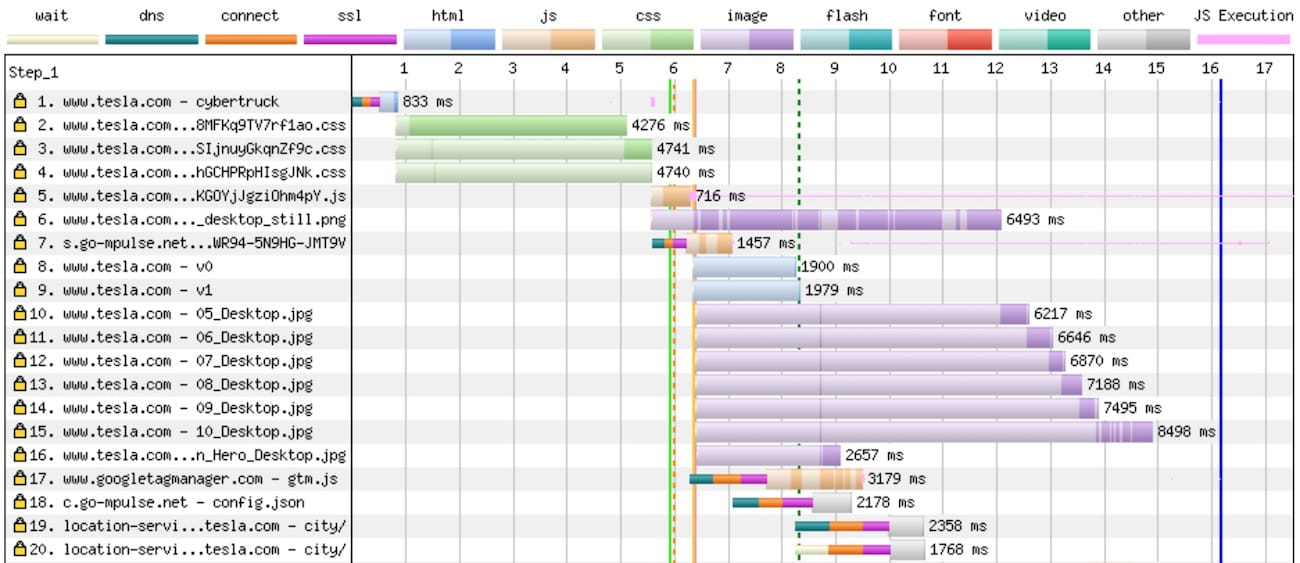Click the lock icon beside hGCHPRpHIsgJNk.css

pyautogui.click(x=19, y=172)
